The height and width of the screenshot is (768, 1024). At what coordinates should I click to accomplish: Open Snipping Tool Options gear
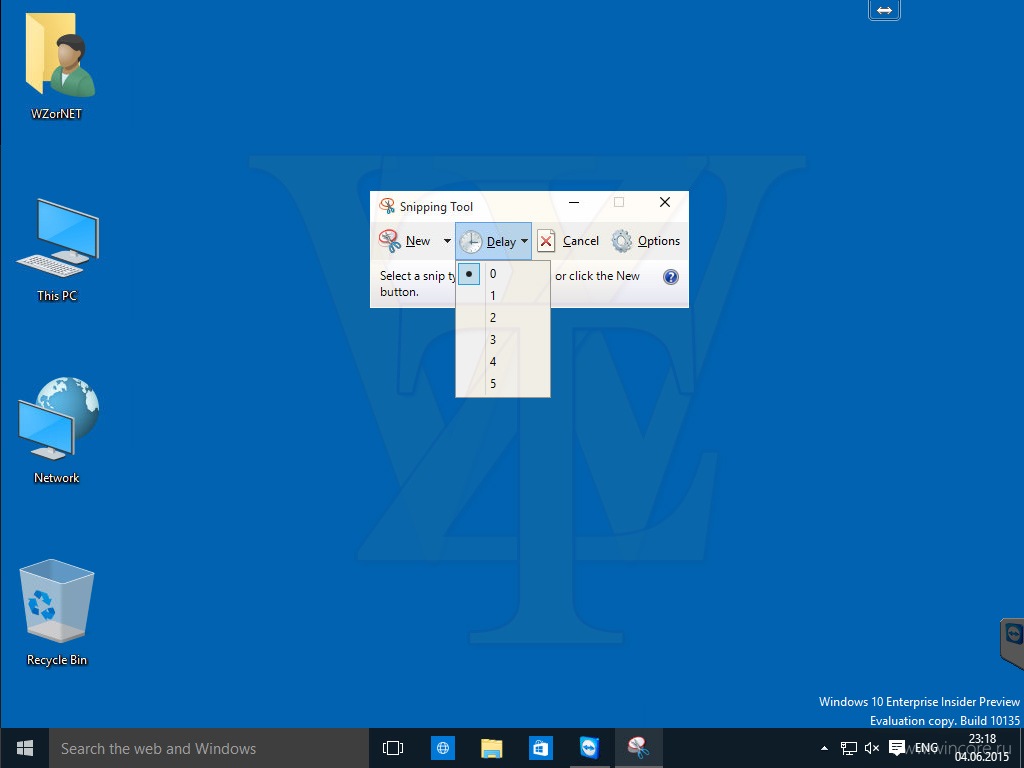pyautogui.click(x=622, y=241)
